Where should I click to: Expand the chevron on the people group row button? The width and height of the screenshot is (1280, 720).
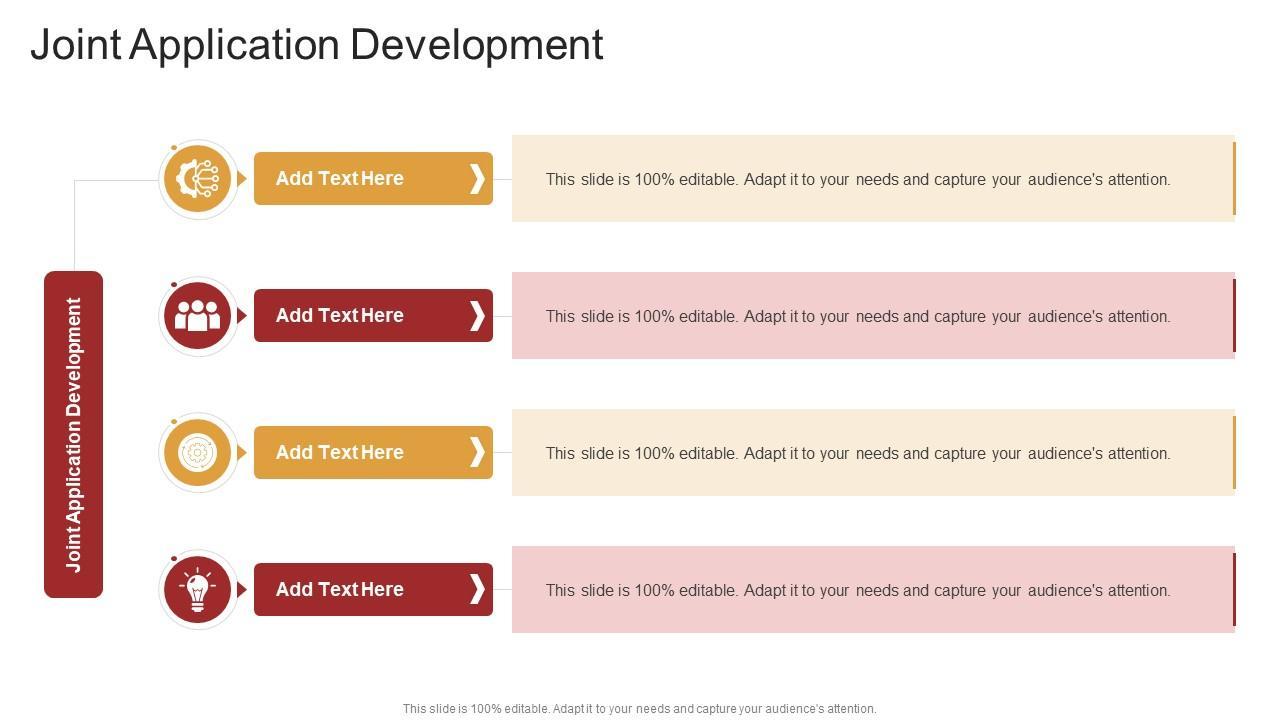[x=477, y=316]
